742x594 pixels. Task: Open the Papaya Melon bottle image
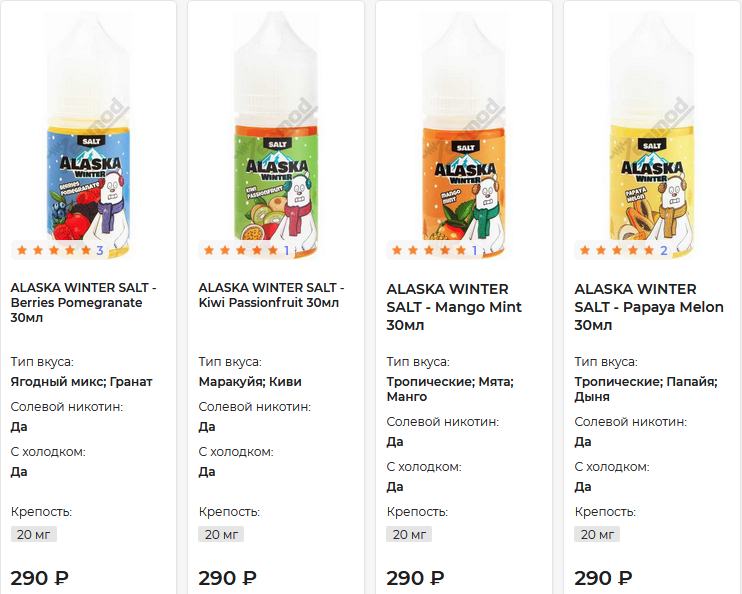(652, 135)
